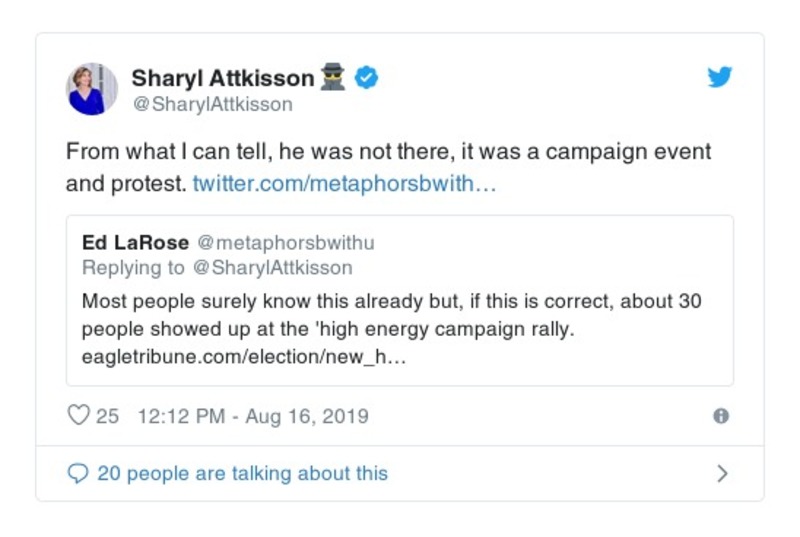Open the twitter.com/metaphorsbwith… link
This screenshot has width=800, height=537.
click(x=343, y=184)
